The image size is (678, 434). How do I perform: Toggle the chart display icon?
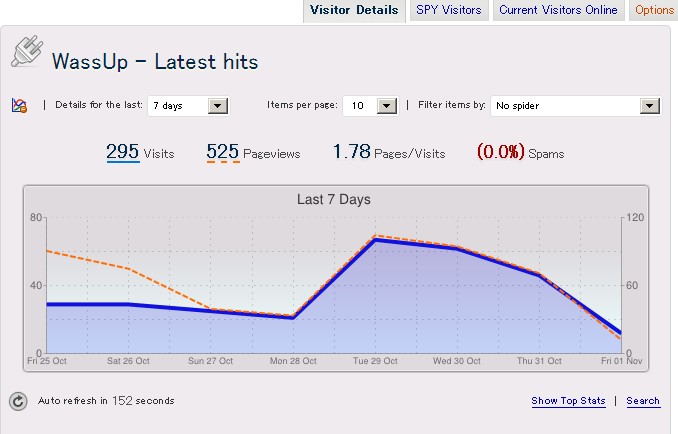[x=19, y=105]
